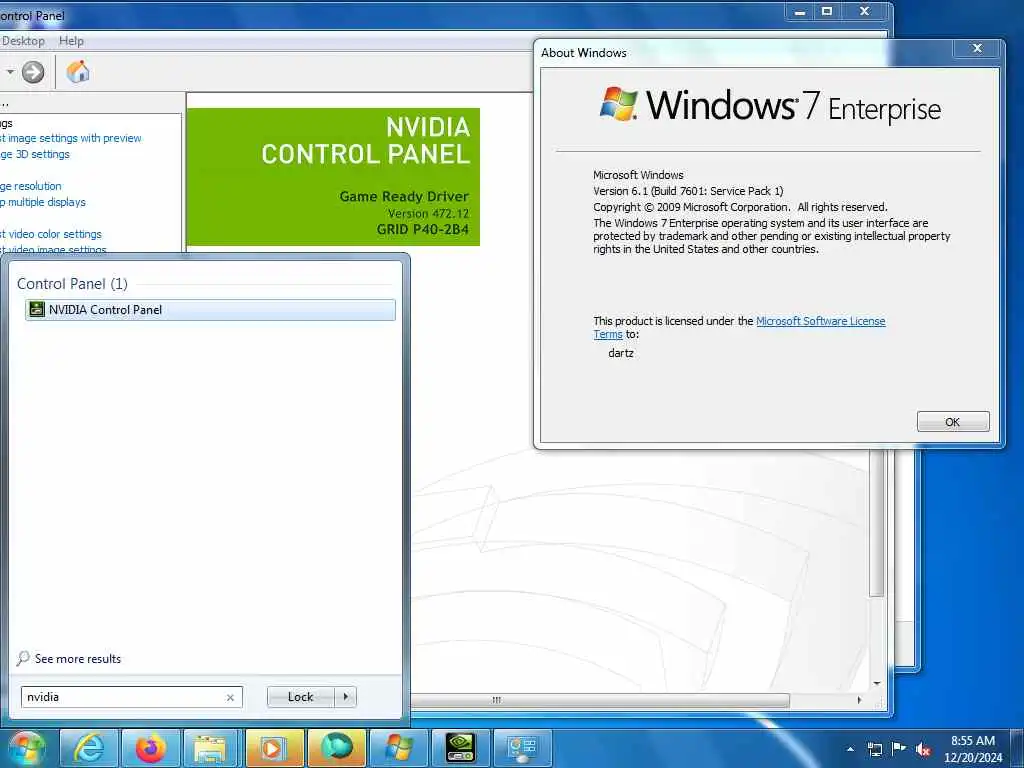Open Firefox from taskbar
Screen dimensions: 1024x768
[151, 748]
